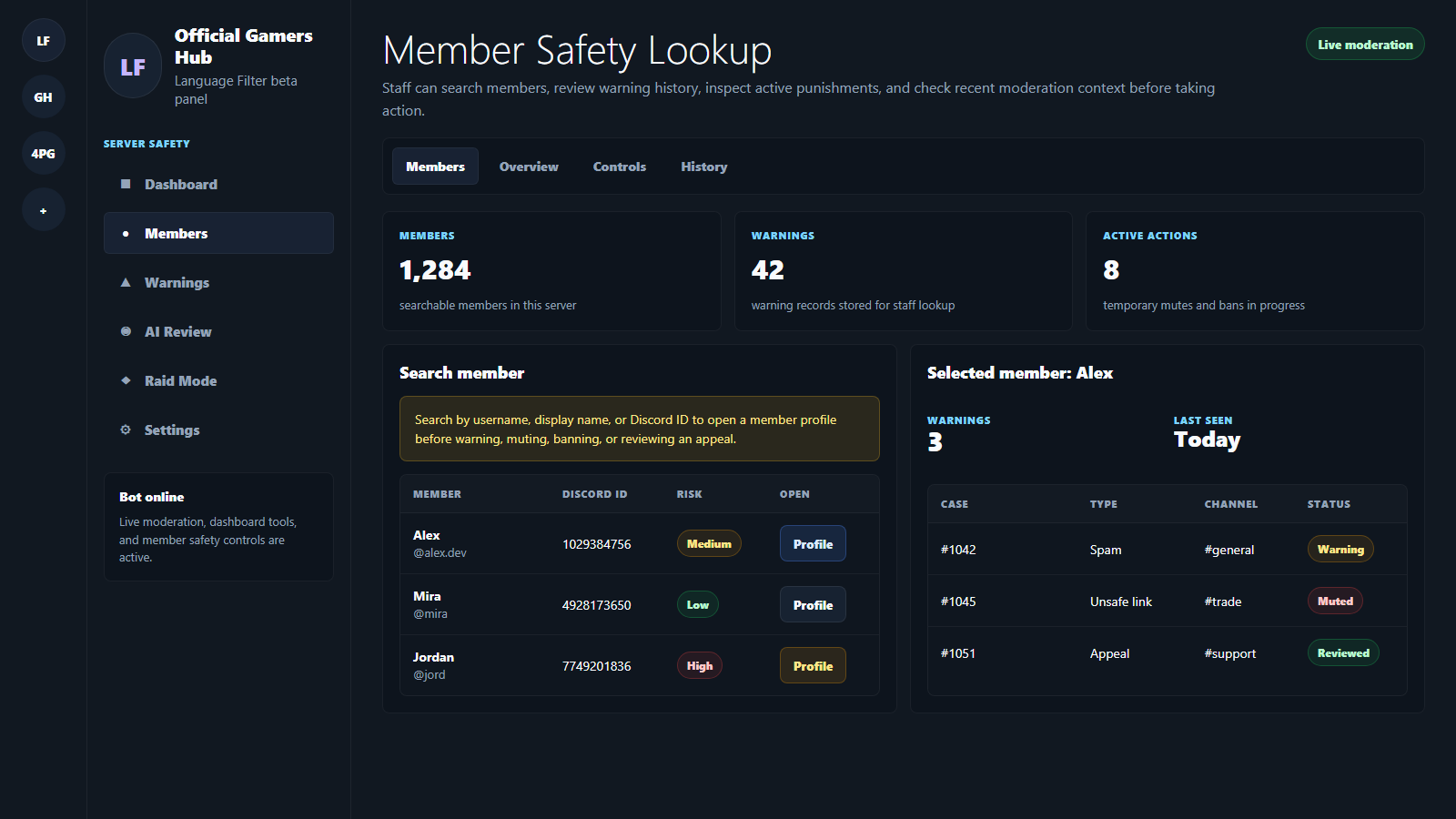Screen dimensions: 1456x819
Task: Click the Reviewed status on case #1051
Action: (x=1343, y=653)
